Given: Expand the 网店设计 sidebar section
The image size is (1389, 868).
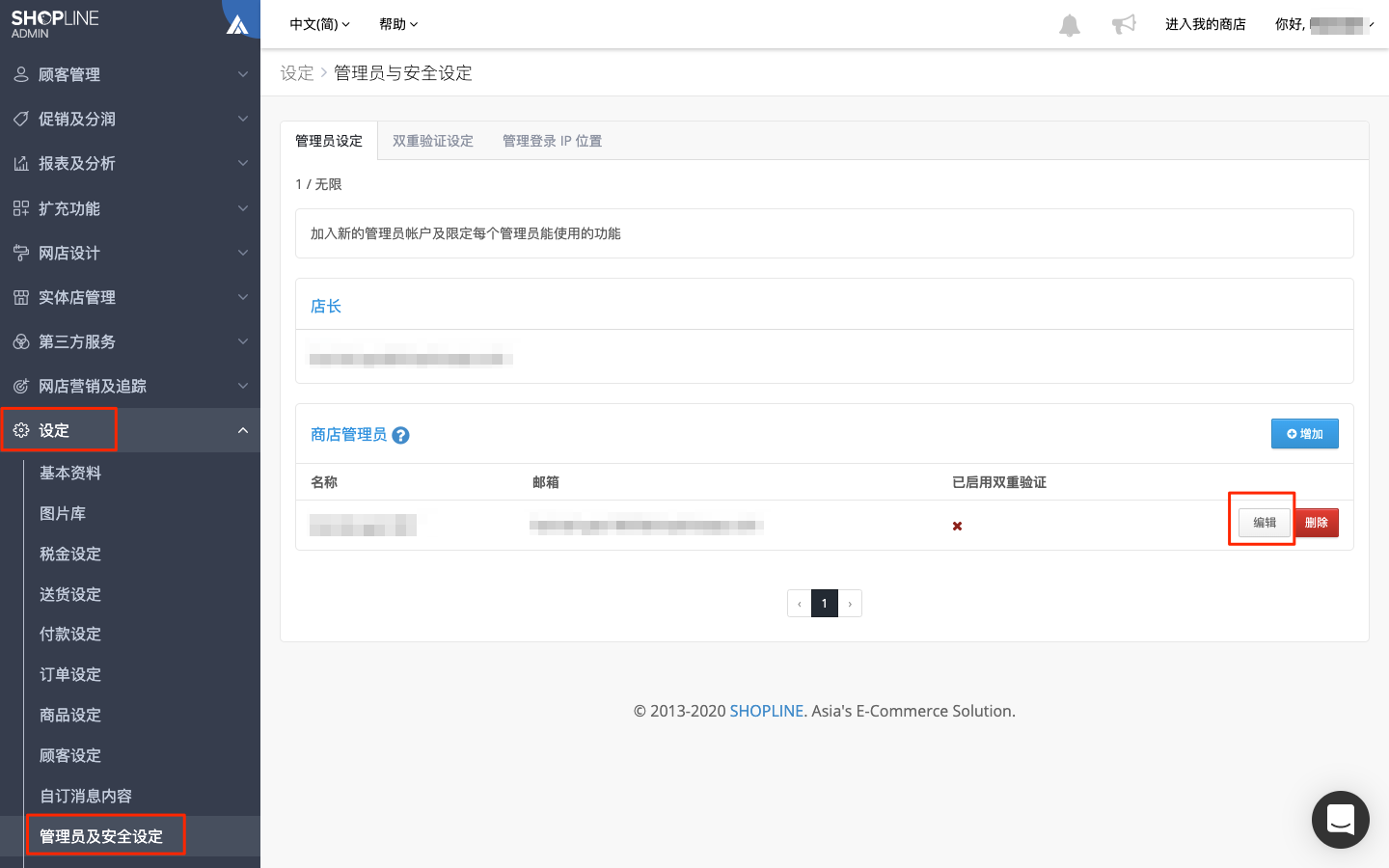Looking at the screenshot, I should pyautogui.click(x=130, y=253).
